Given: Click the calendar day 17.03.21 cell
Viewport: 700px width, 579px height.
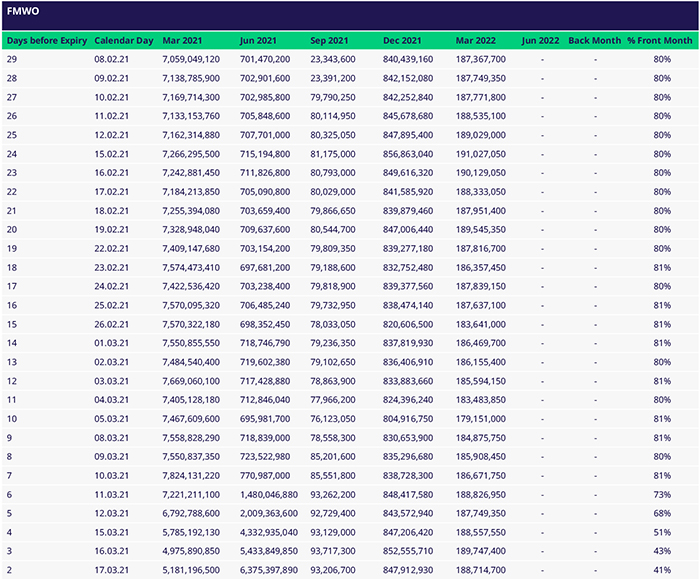Looking at the screenshot, I should point(113,569).
